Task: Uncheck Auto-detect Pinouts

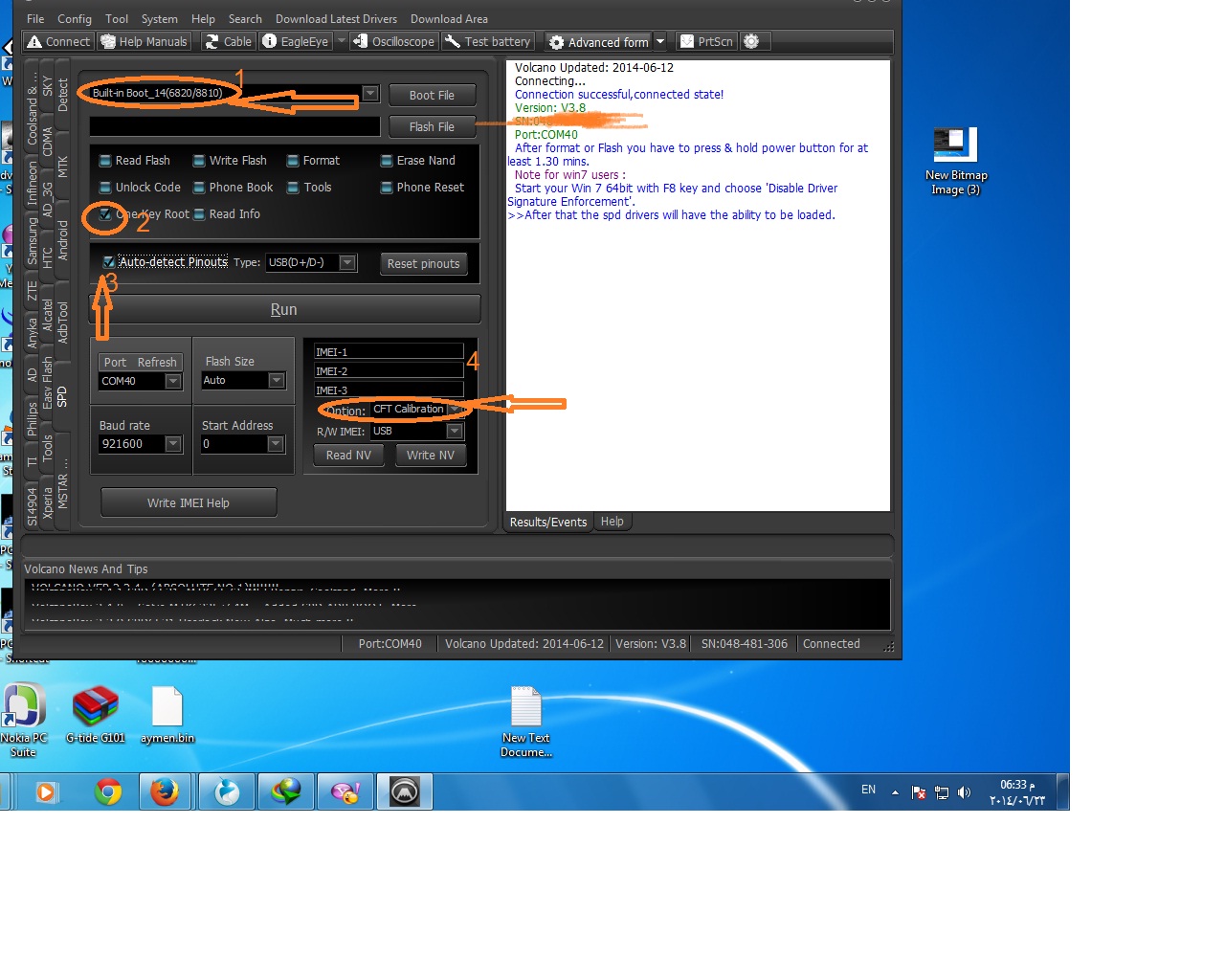Action: pyautogui.click(x=109, y=262)
